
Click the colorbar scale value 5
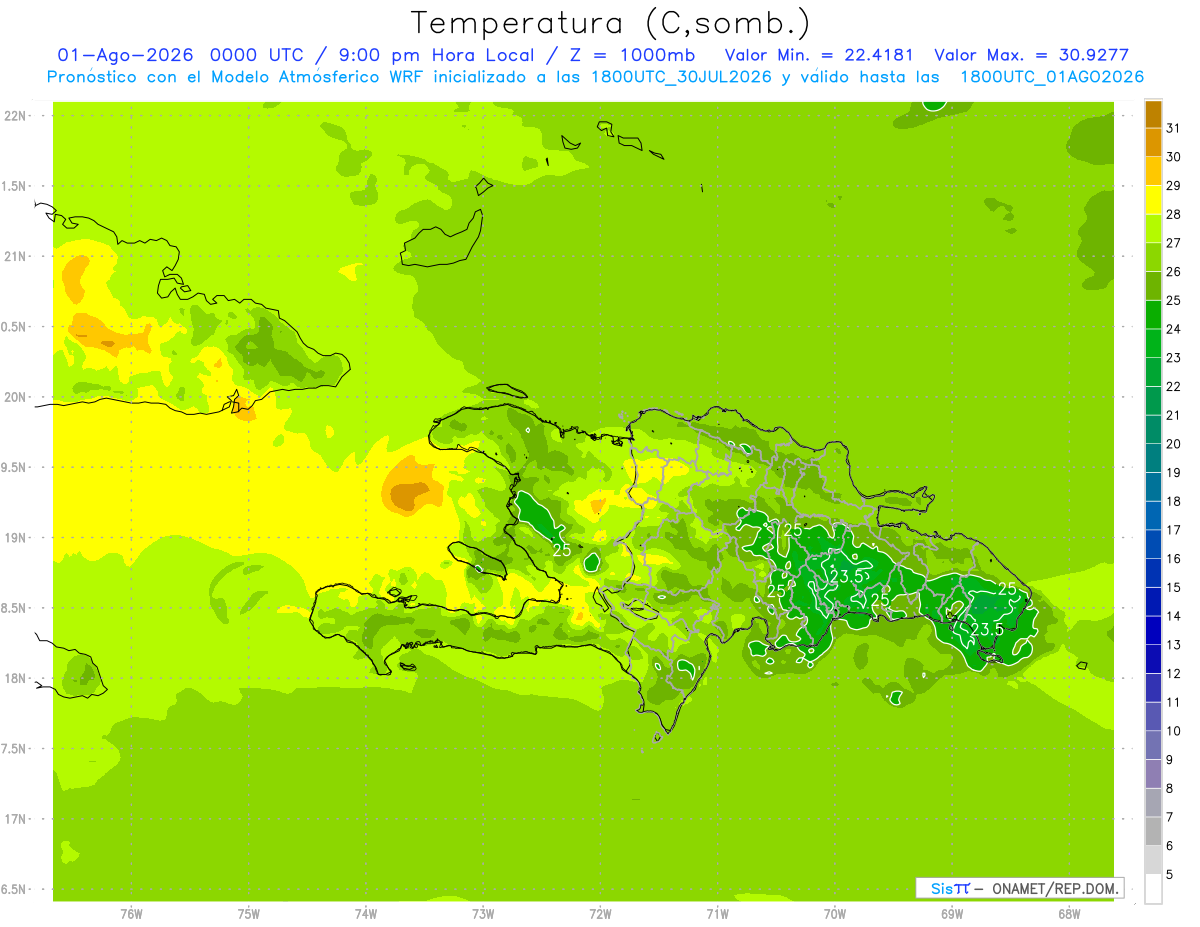(x=1170, y=874)
